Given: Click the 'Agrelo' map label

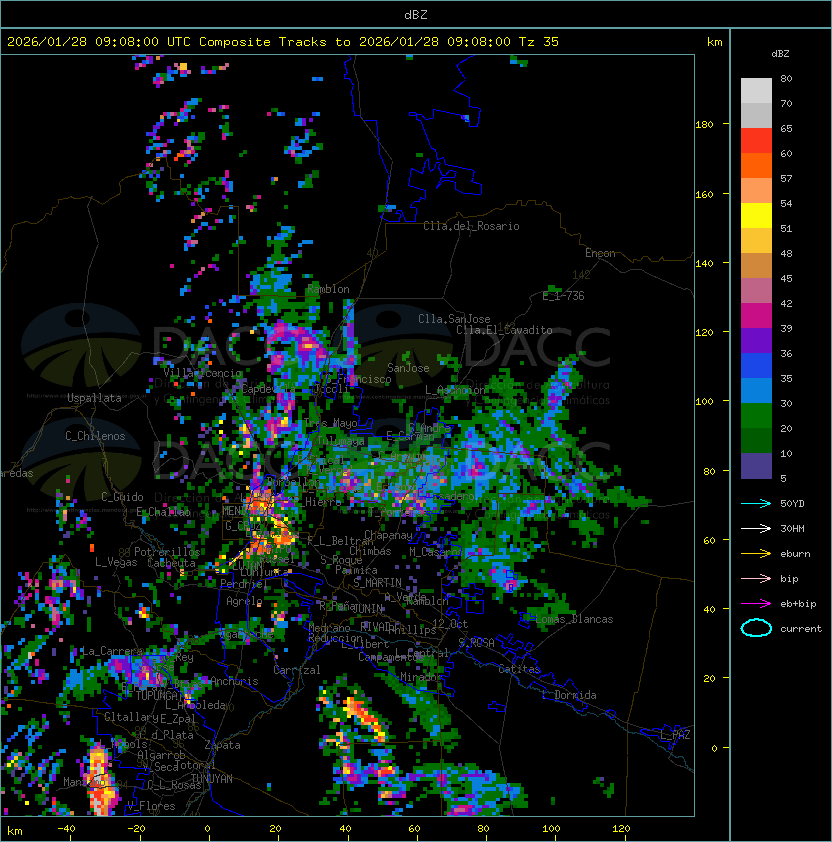Looking at the screenshot, I should 244,601.
